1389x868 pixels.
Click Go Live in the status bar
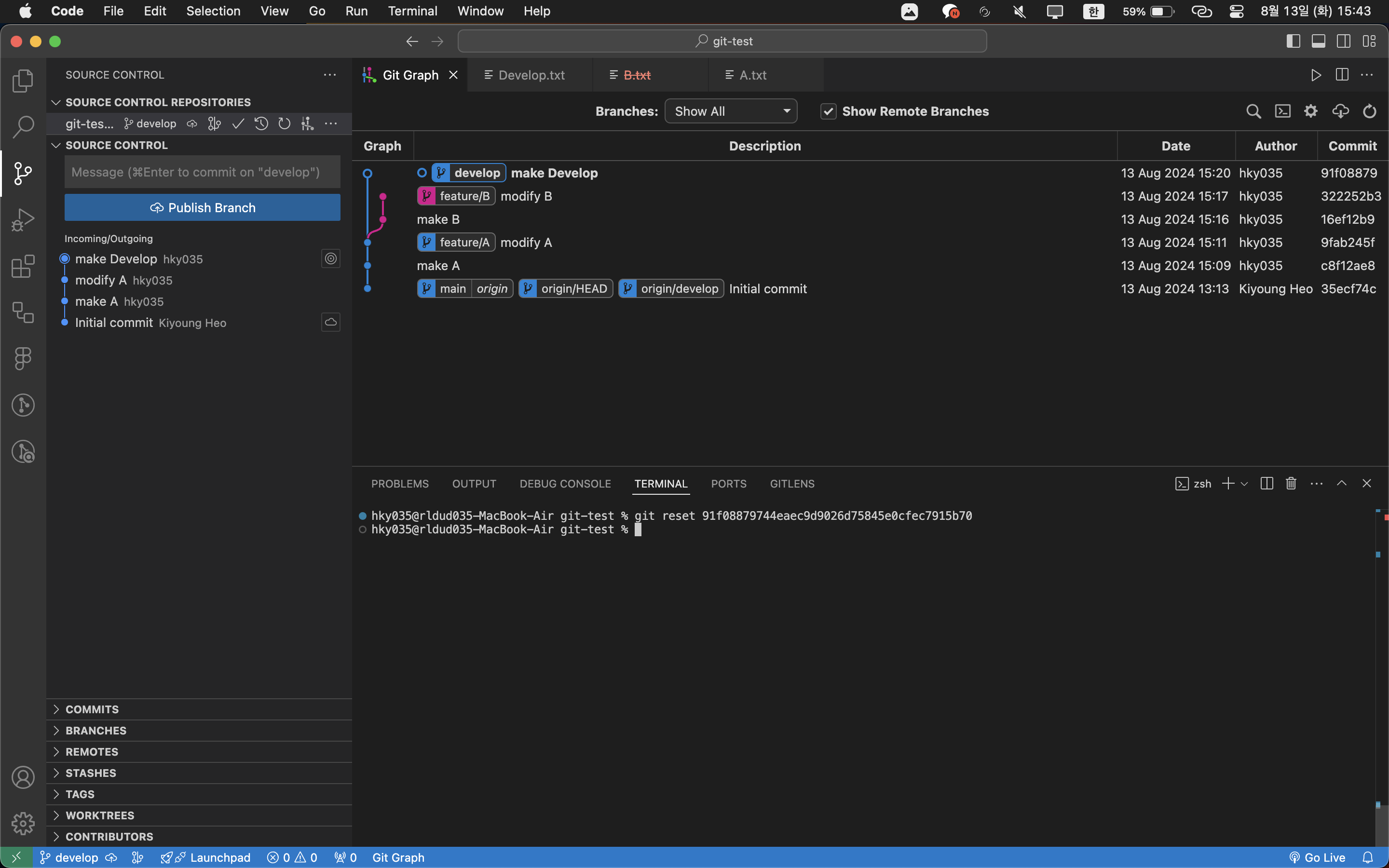point(1318,857)
